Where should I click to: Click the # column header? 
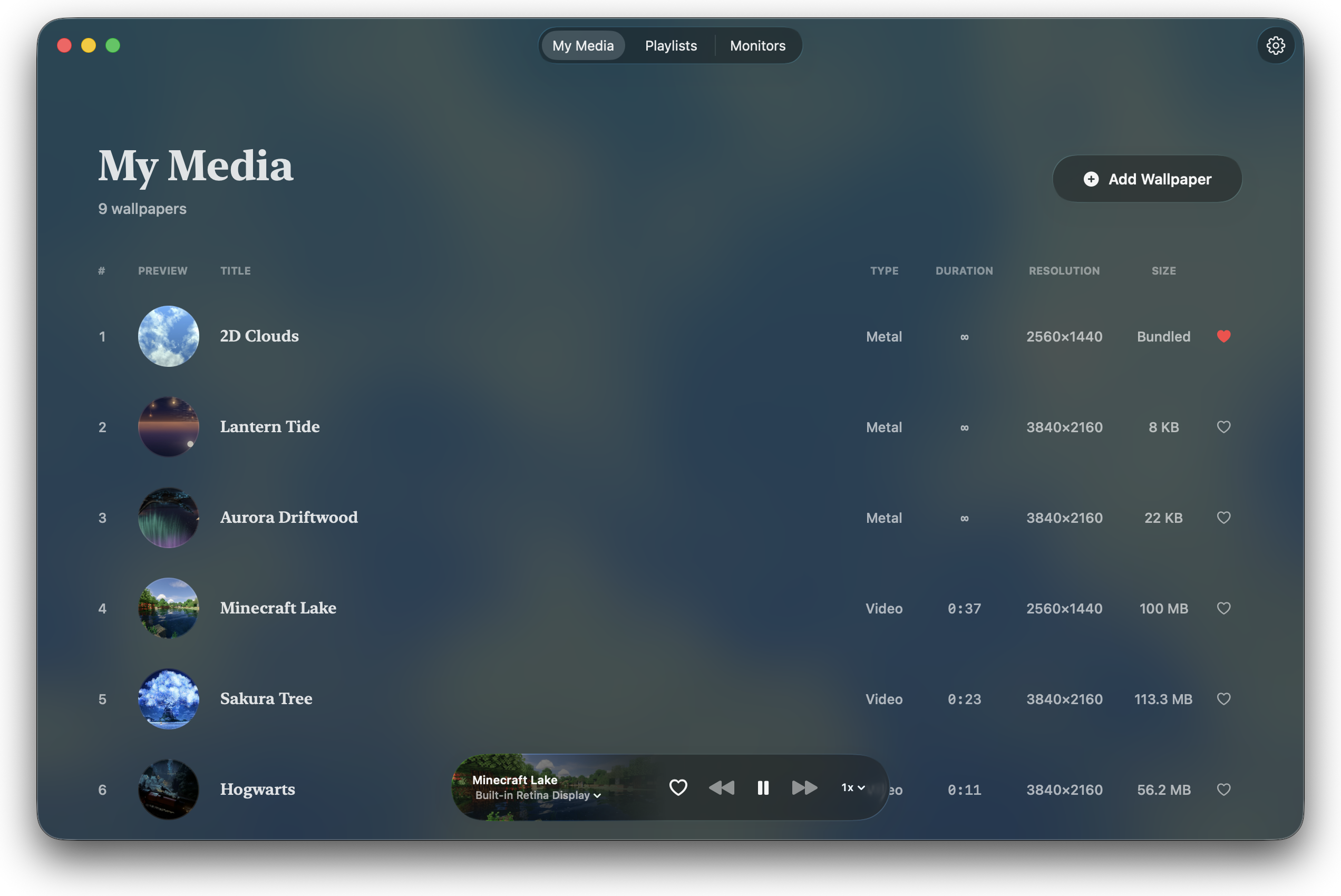[101, 271]
